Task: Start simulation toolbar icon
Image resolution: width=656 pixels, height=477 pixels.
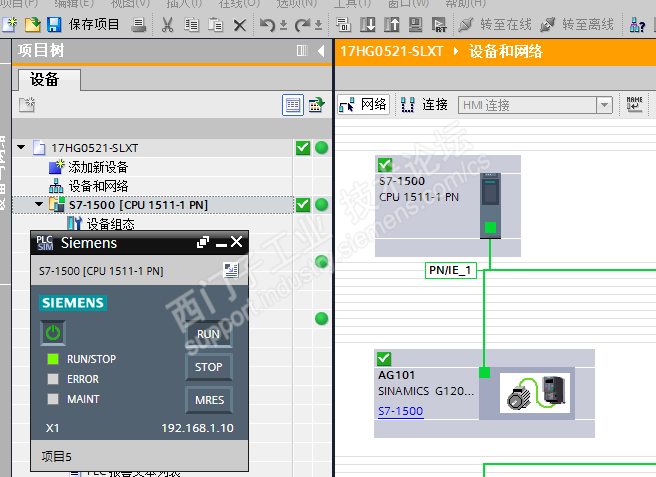Action: 415,25
